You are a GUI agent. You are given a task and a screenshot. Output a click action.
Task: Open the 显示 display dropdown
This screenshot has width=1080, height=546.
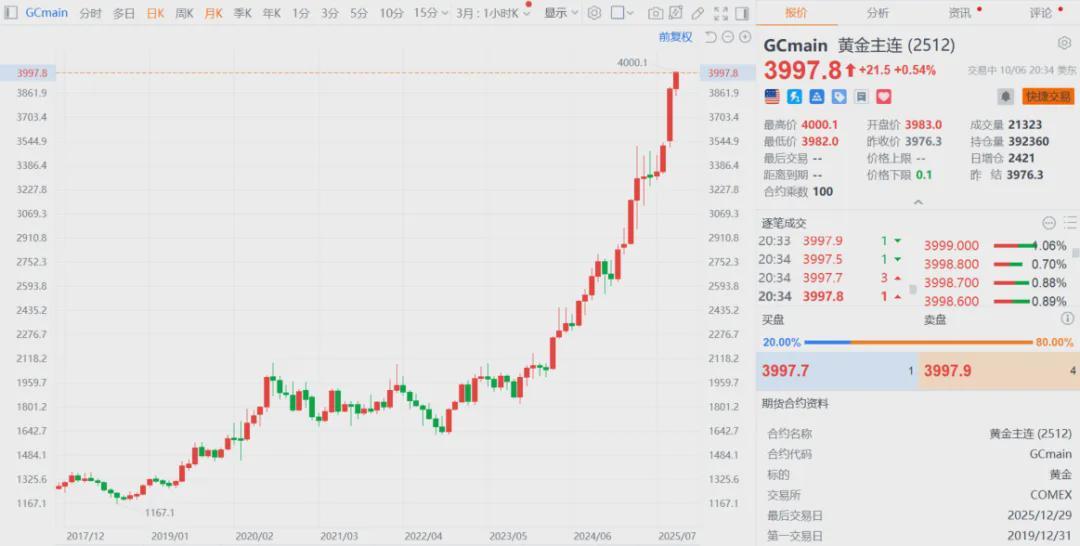(560, 13)
